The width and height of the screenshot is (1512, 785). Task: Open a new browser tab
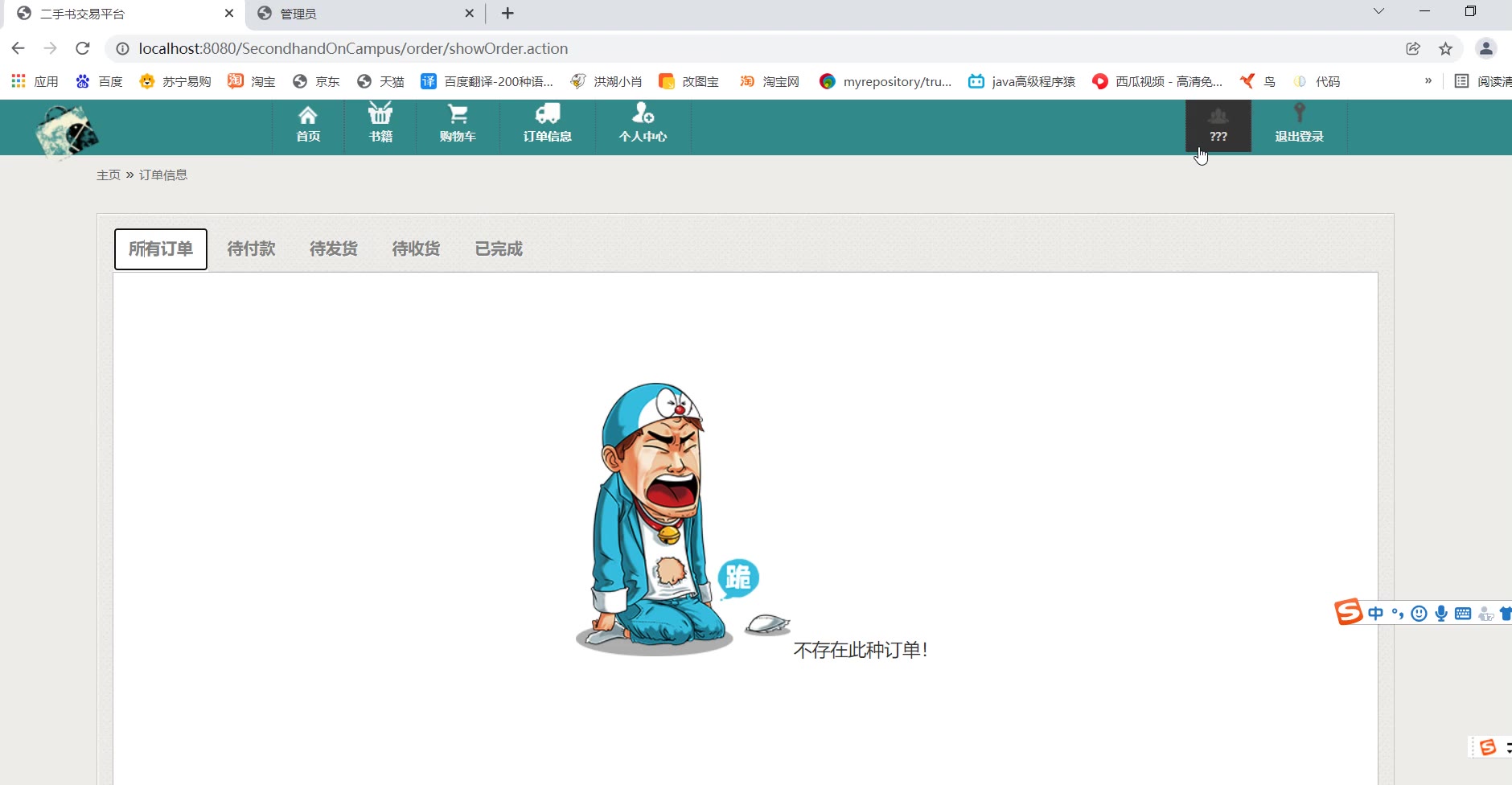click(507, 13)
